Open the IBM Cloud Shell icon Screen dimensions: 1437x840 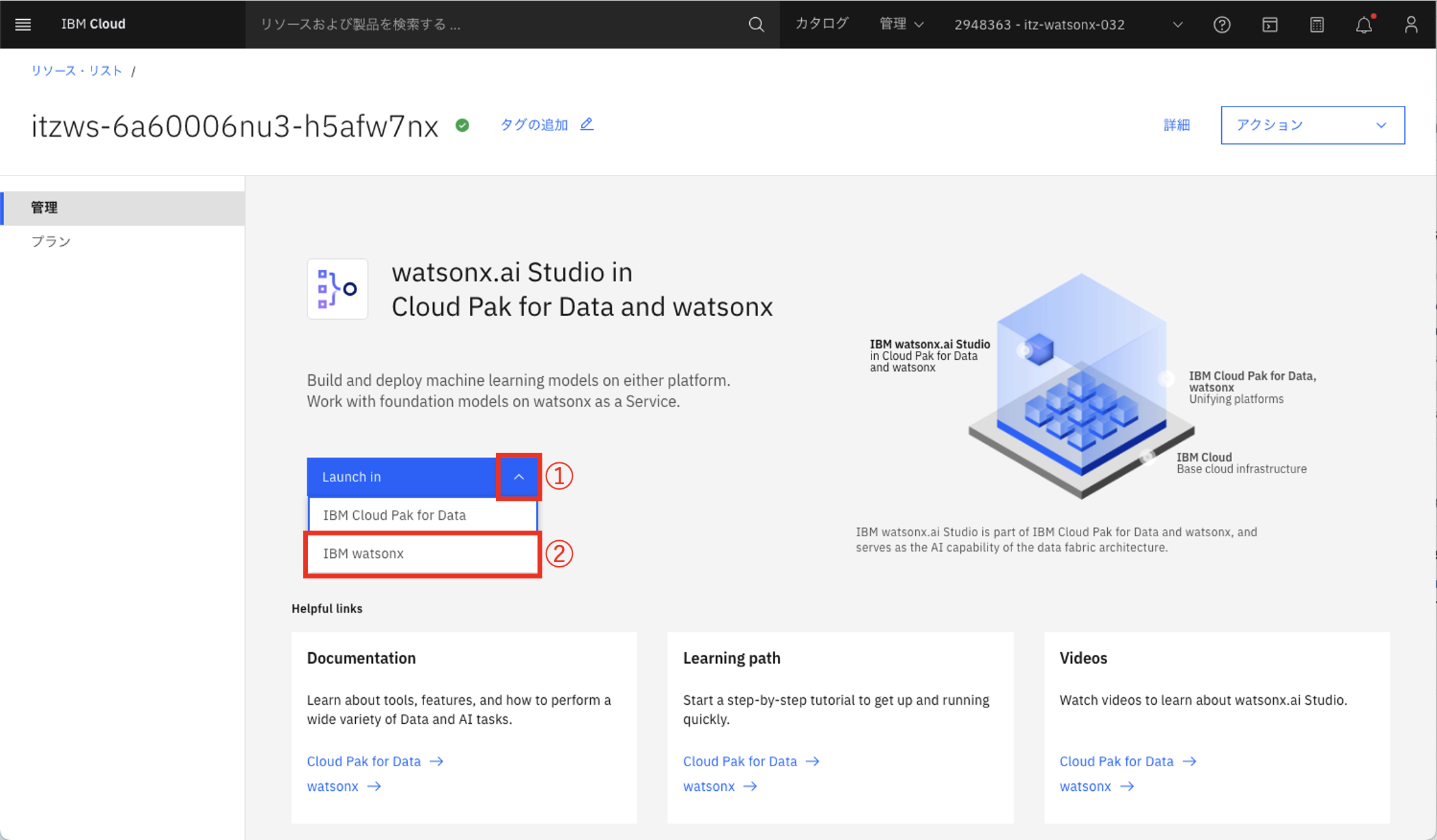1269,25
